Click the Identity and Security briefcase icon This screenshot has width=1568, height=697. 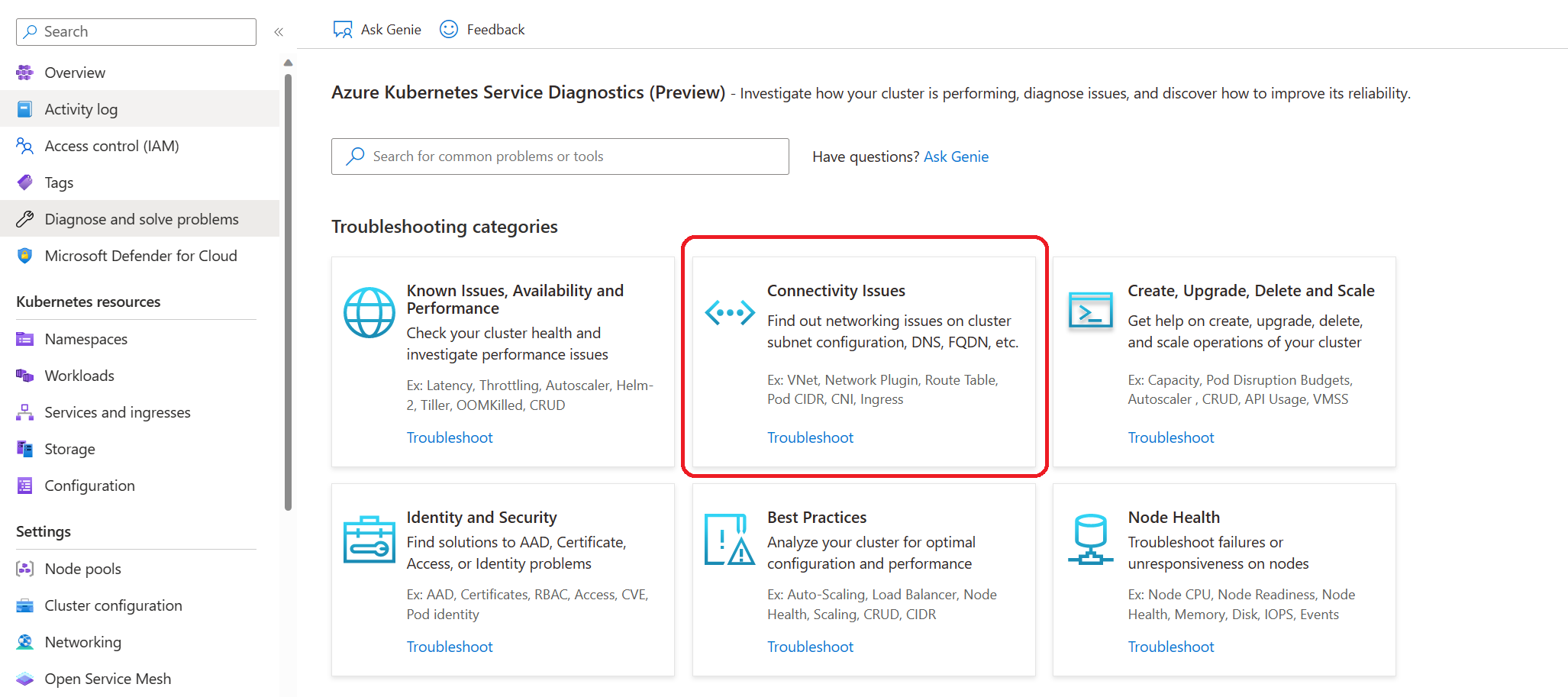(x=369, y=538)
